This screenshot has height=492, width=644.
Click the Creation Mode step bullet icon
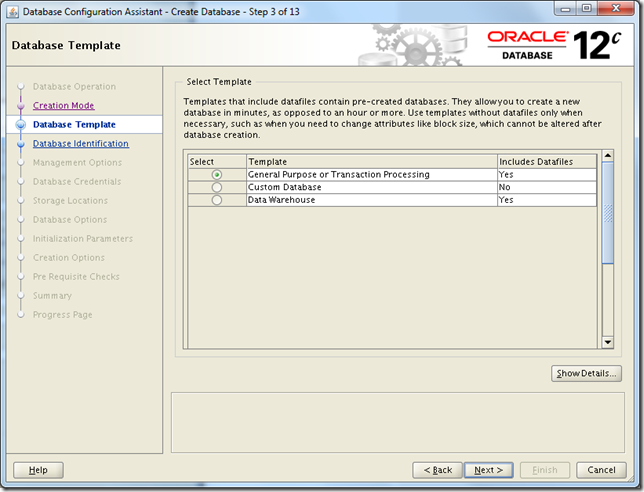pyautogui.click(x=19, y=106)
